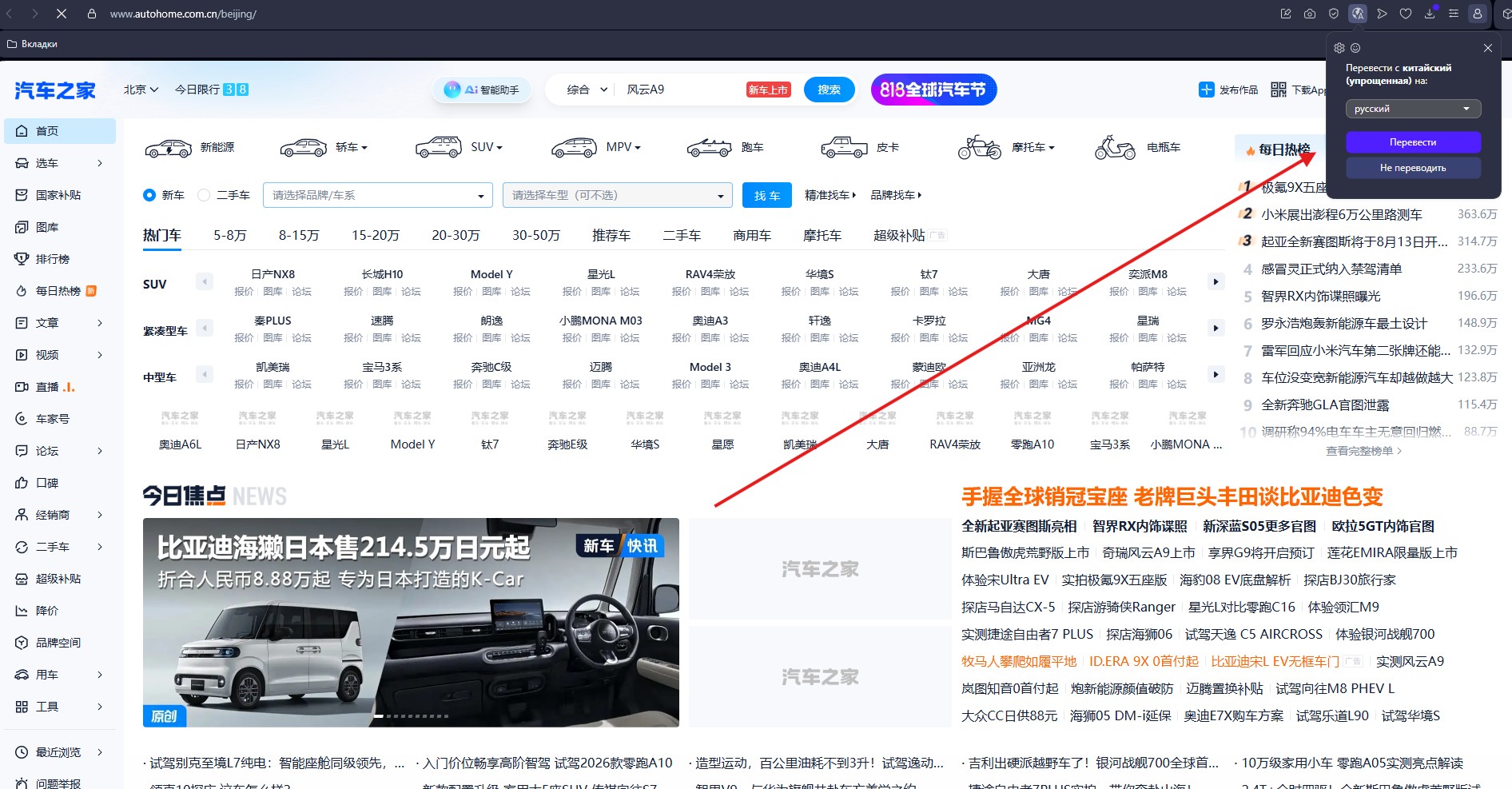Click the site security lock icon
Screen dimensions: 1512x789
92,14
